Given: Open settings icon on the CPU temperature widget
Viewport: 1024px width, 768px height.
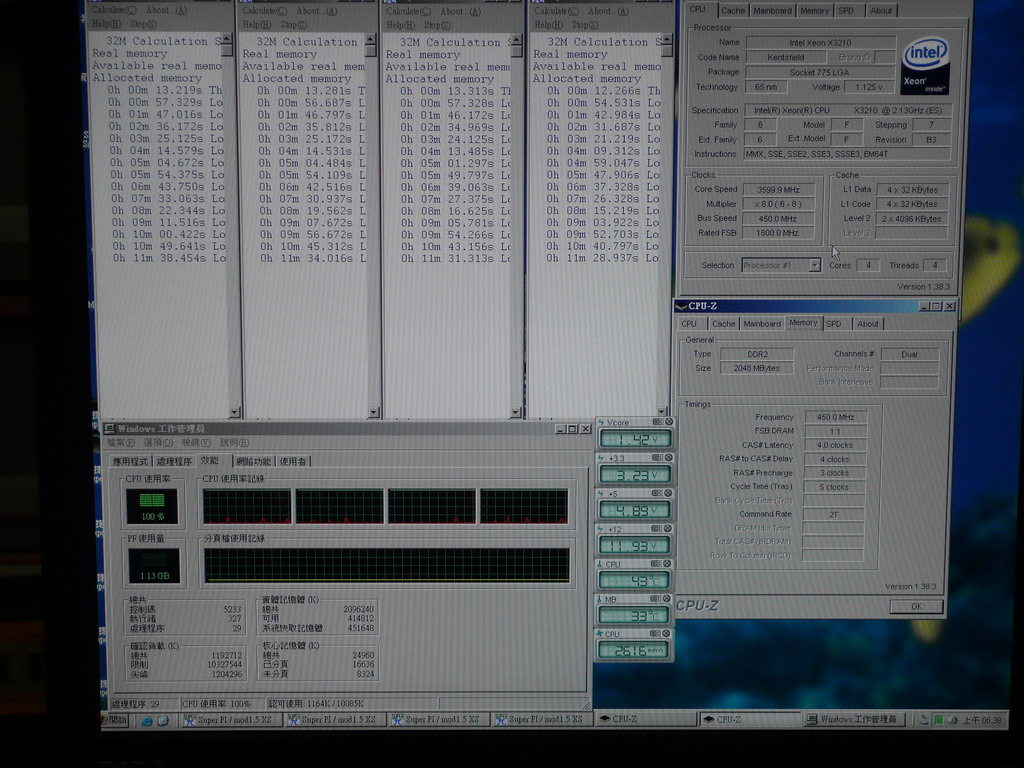Looking at the screenshot, I should pyautogui.click(x=656, y=564).
